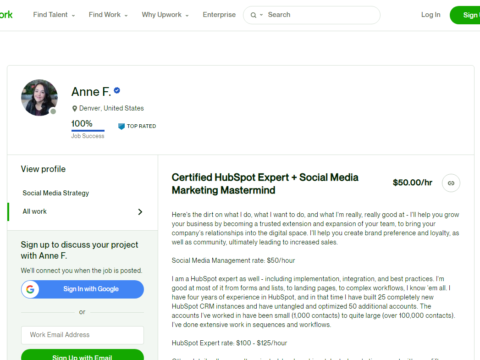This screenshot has height=360, width=480.
Task: Sign in with Google button
Action: coord(82,289)
